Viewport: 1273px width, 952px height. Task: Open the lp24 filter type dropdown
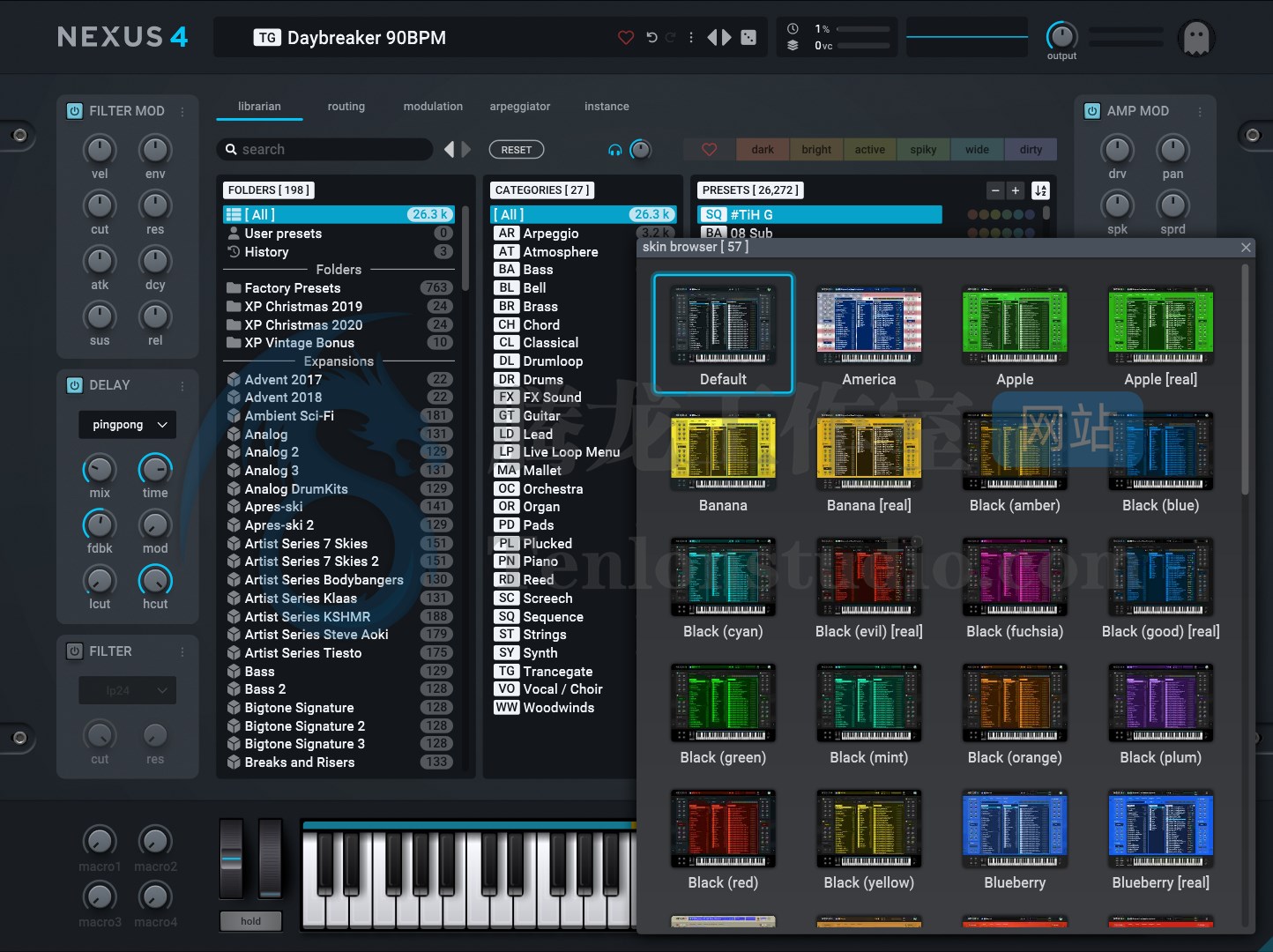(128, 690)
